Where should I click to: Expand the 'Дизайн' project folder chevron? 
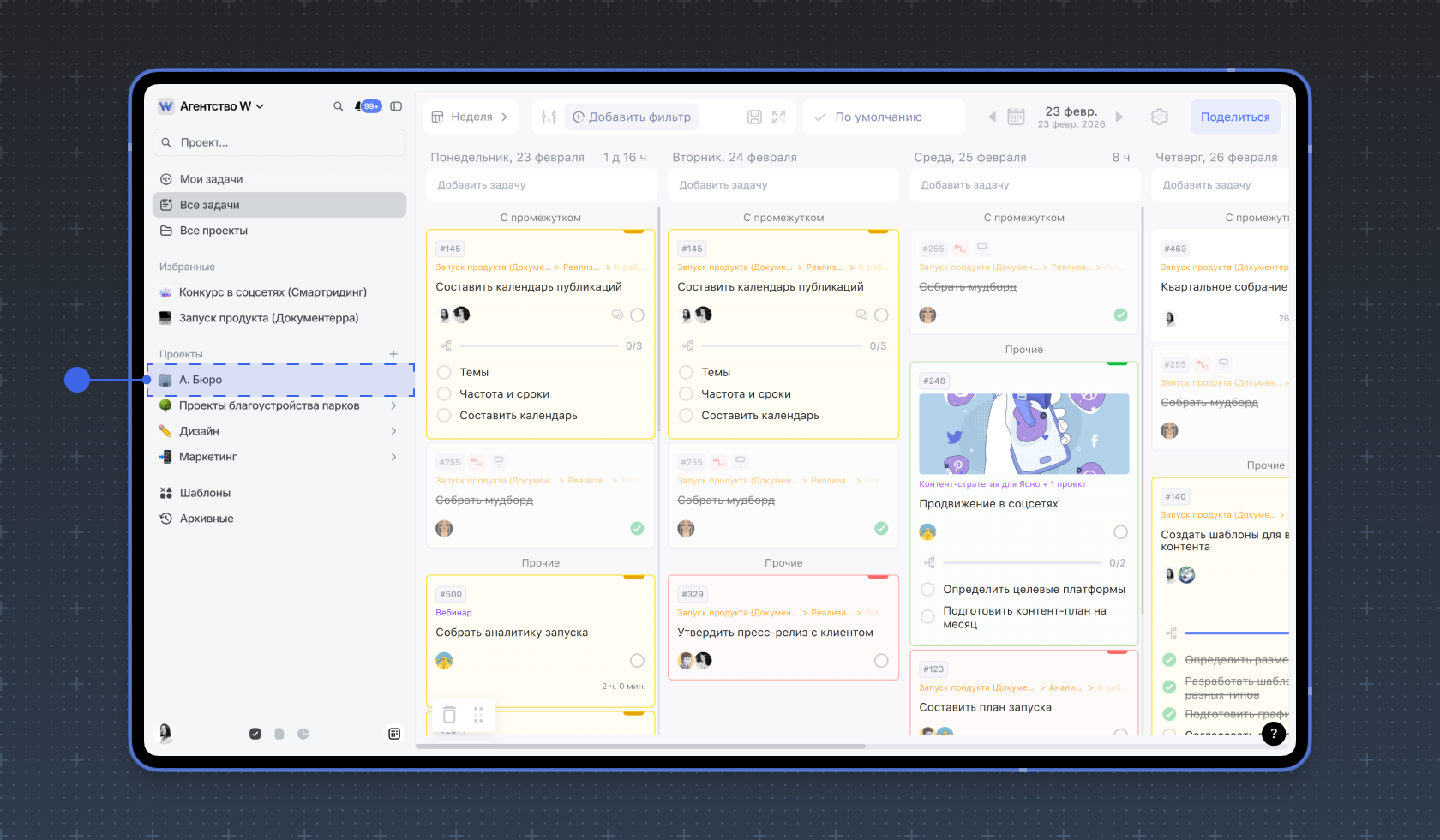click(x=393, y=431)
